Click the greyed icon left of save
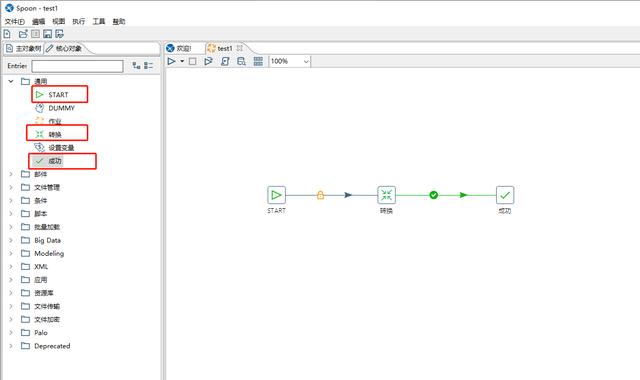The width and height of the screenshot is (640, 380). [36, 34]
